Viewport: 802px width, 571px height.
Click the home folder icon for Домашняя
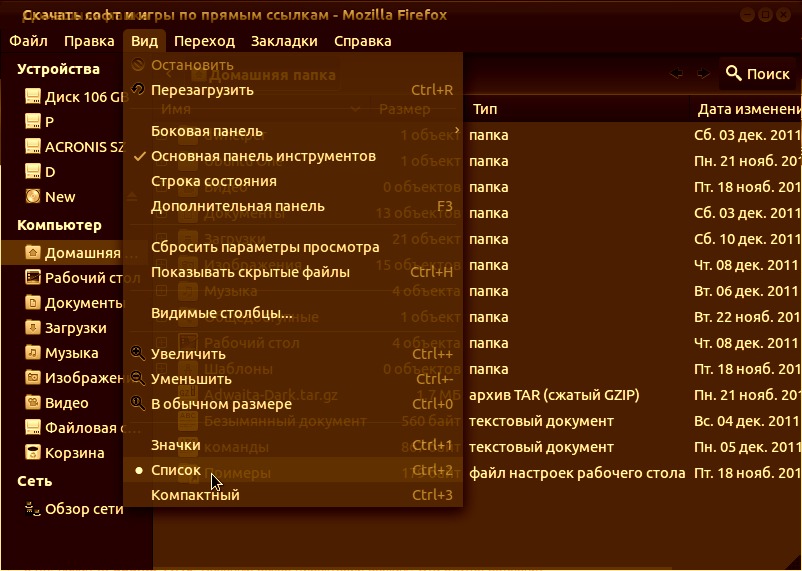[33, 253]
